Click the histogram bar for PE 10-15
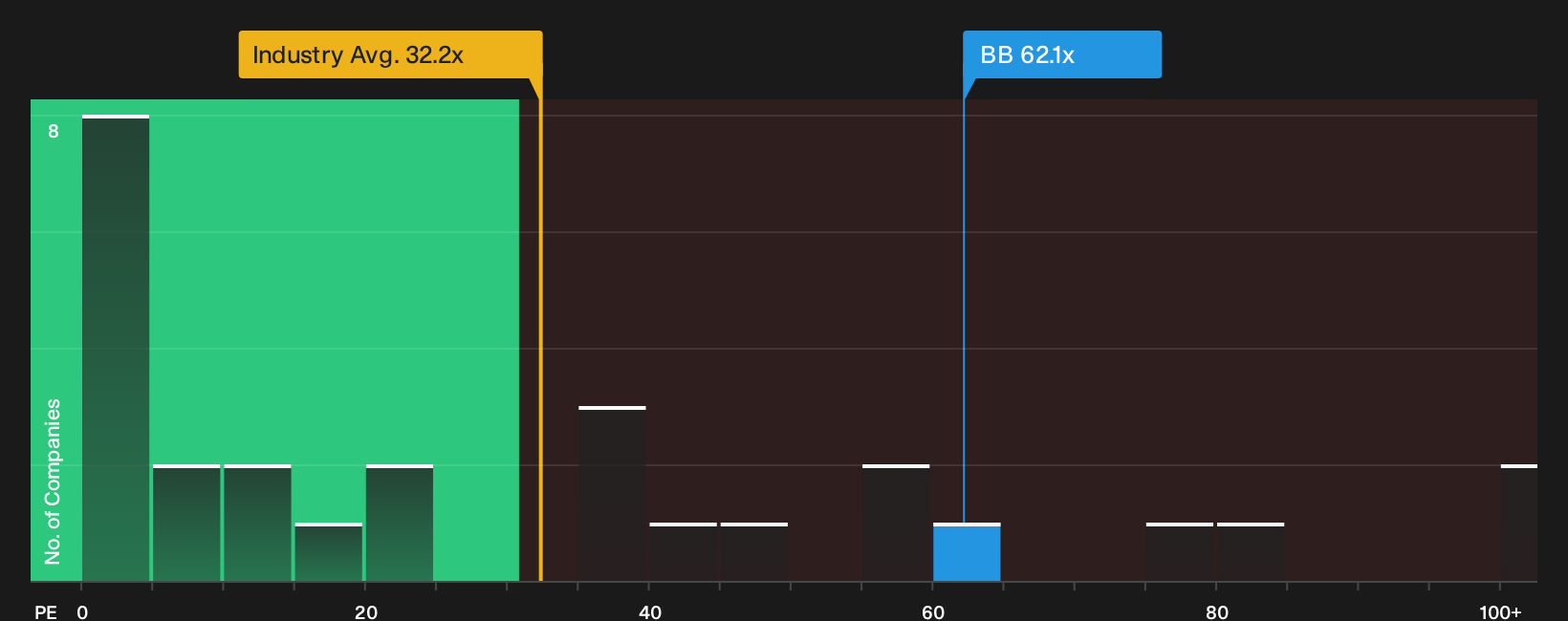This screenshot has height=621, width=1568. [x=257, y=523]
